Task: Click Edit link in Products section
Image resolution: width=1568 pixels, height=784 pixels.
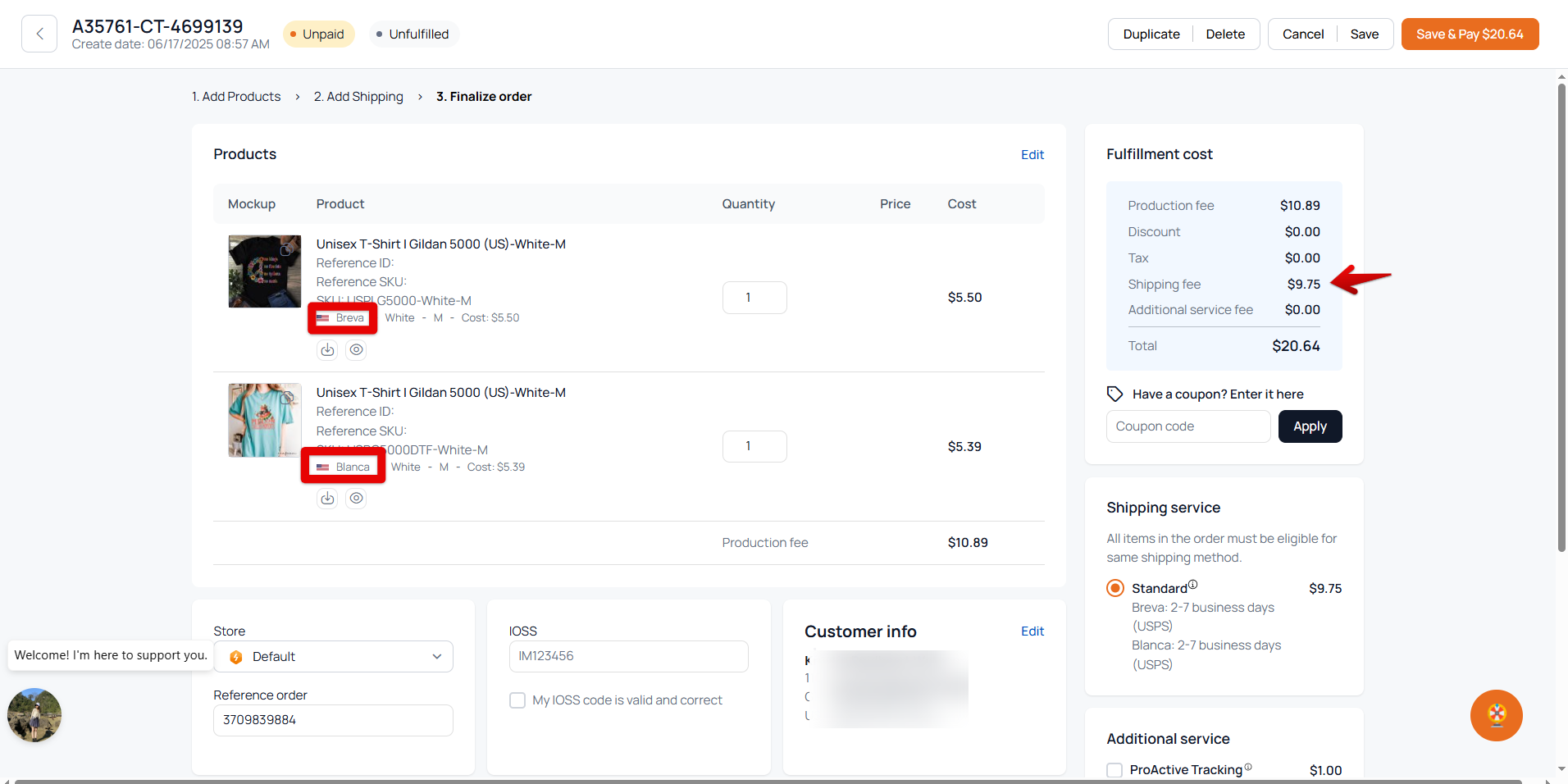Action: [1032, 155]
